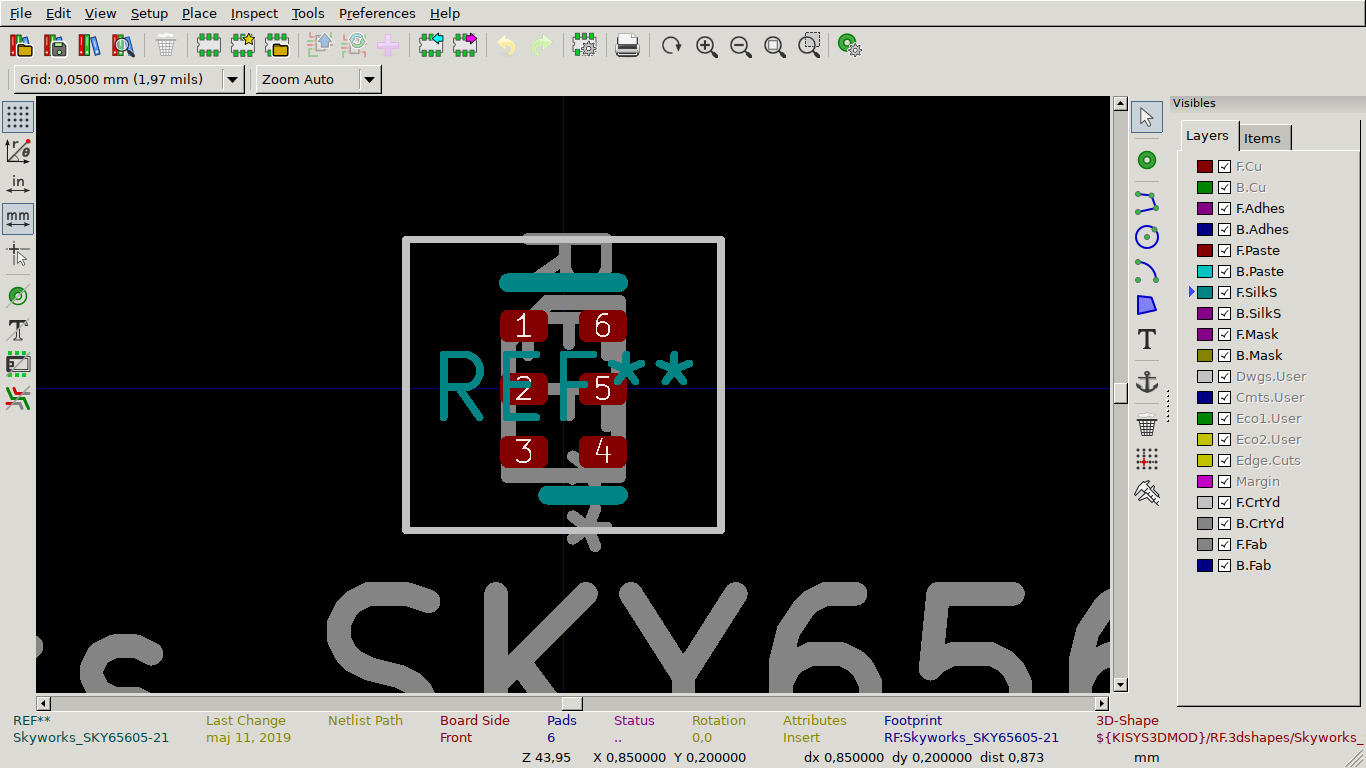This screenshot has width=1366, height=768.
Task: Activate zoom to selection tool
Action: 809,45
